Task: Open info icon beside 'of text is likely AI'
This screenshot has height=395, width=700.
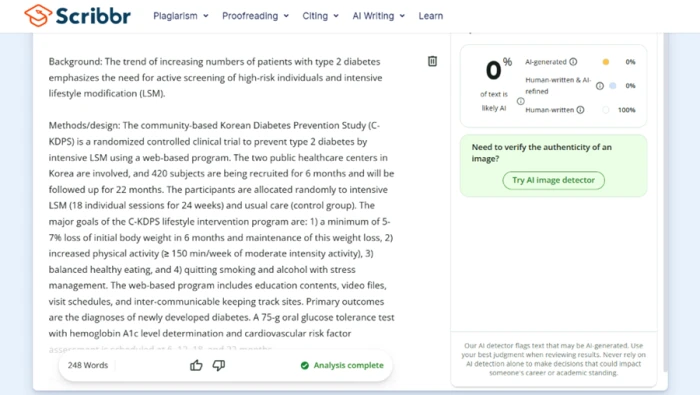Action: [521, 101]
